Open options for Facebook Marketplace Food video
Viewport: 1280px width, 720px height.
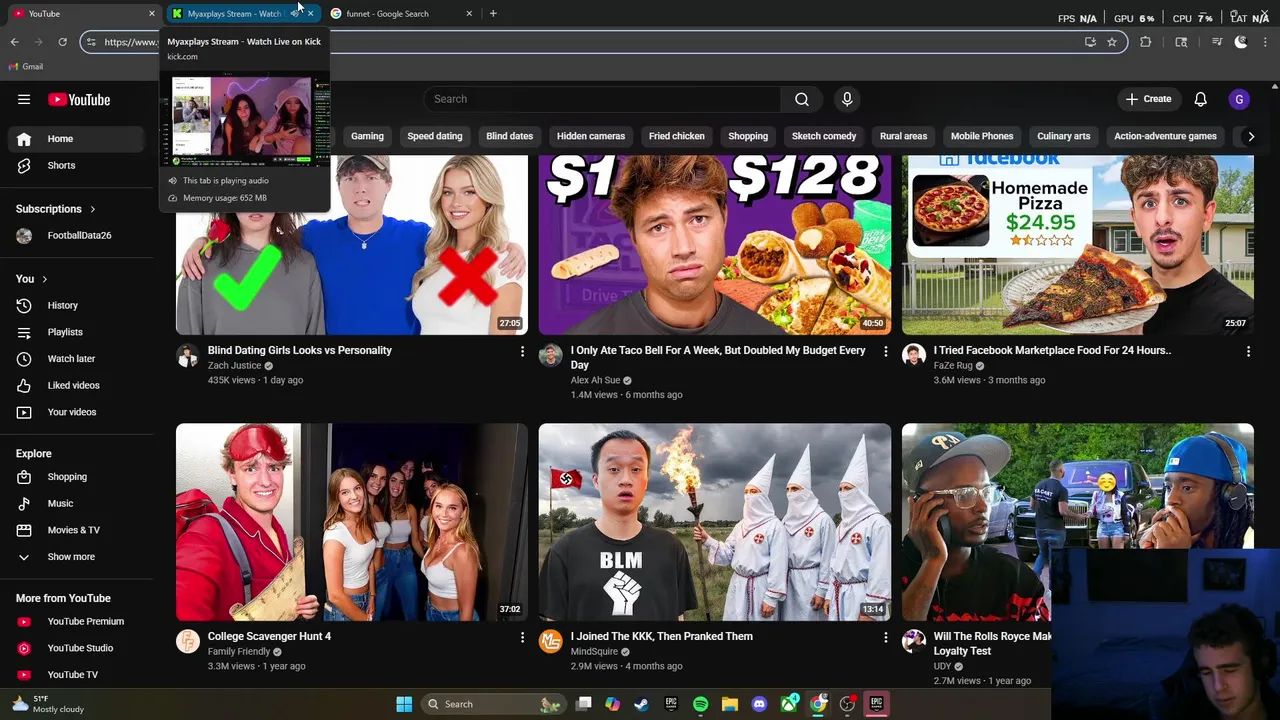[x=1248, y=351]
